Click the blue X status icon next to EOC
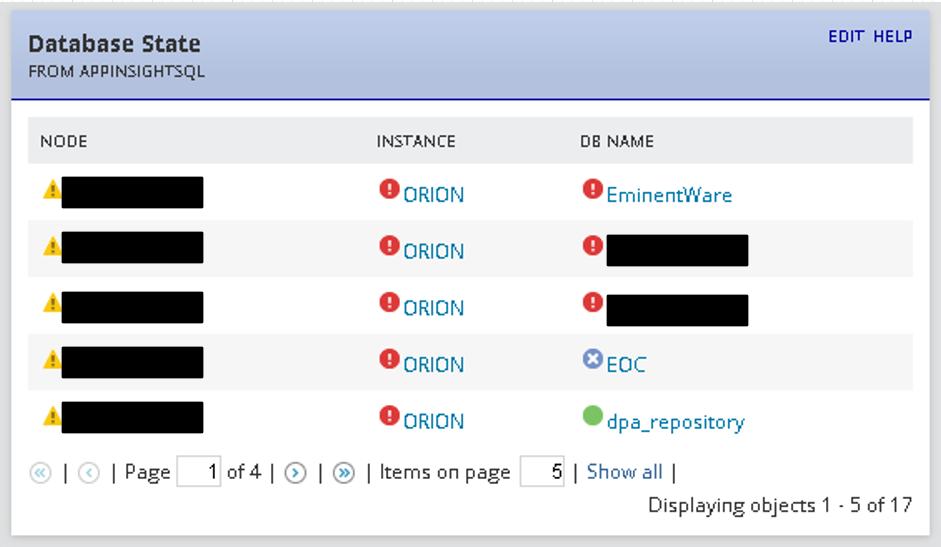Screen dimensions: 941x547 [593, 359]
